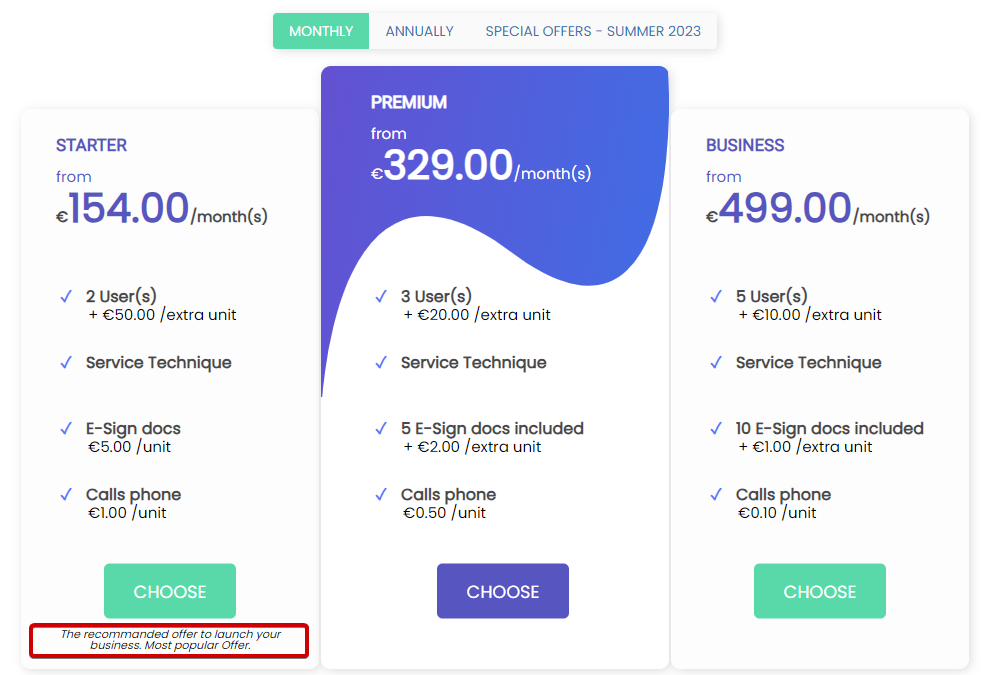The width and height of the screenshot is (991, 675).
Task: Click the Premium €329.00 price header
Action: coord(481,166)
